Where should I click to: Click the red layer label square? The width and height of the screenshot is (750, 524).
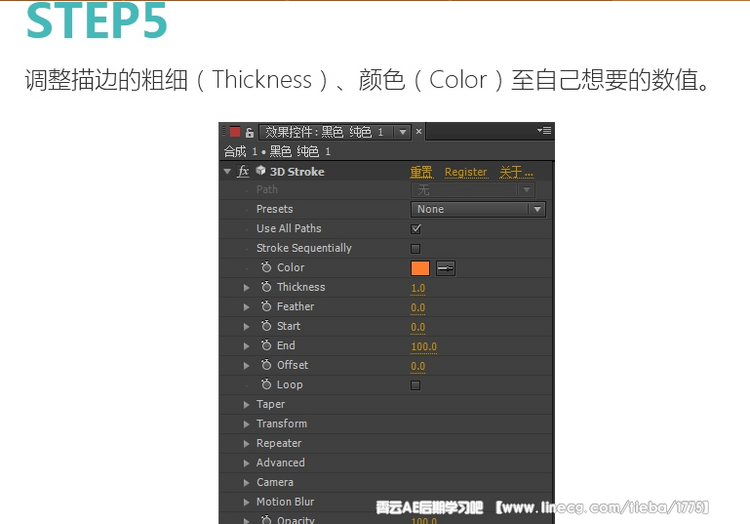coord(235,131)
